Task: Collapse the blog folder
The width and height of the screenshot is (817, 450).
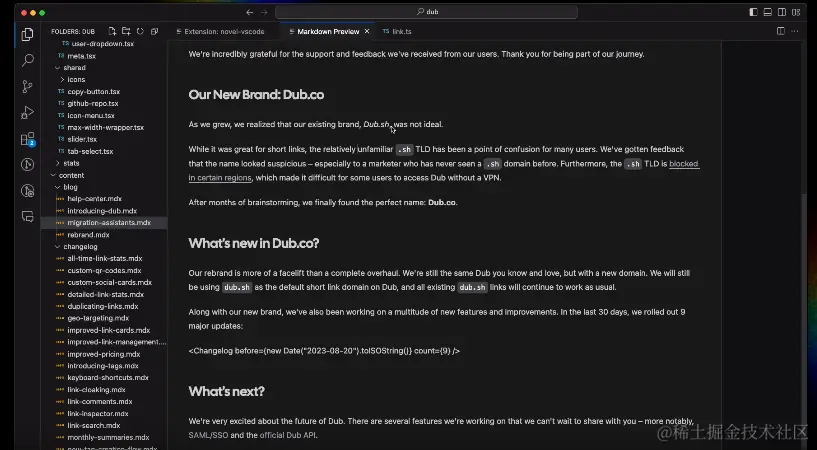Action: click(70, 187)
